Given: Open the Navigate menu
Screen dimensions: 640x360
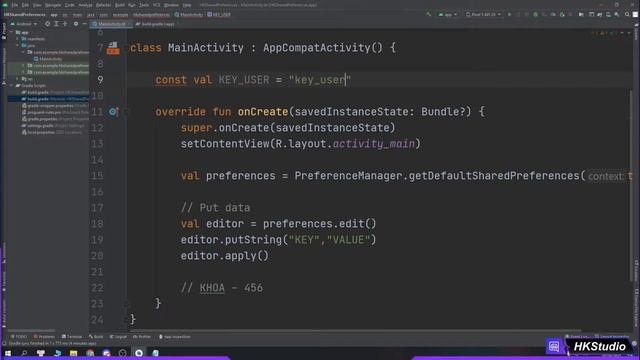Looking at the screenshot, I should pyautogui.click(x=53, y=5).
